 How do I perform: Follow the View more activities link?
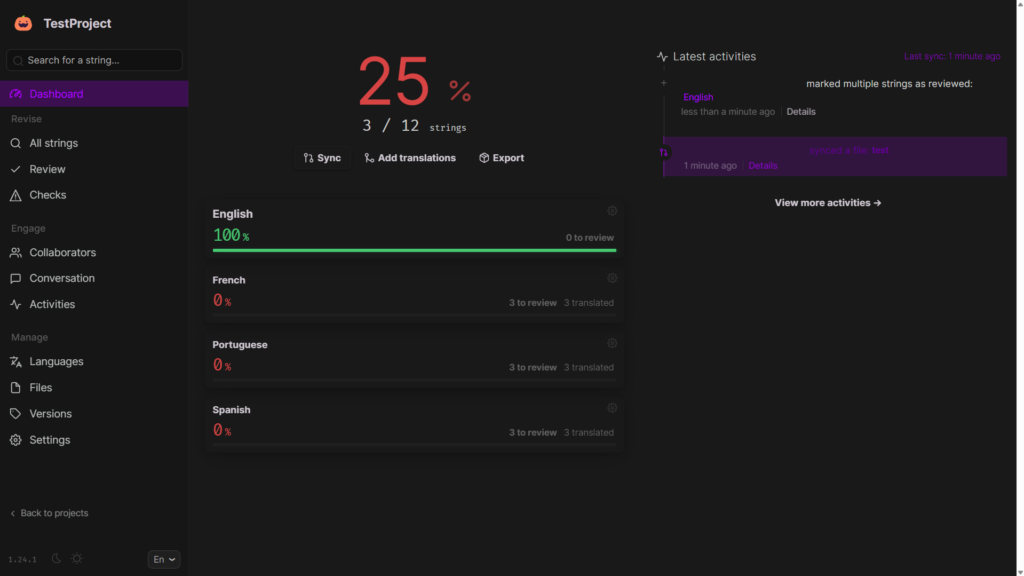coord(828,203)
